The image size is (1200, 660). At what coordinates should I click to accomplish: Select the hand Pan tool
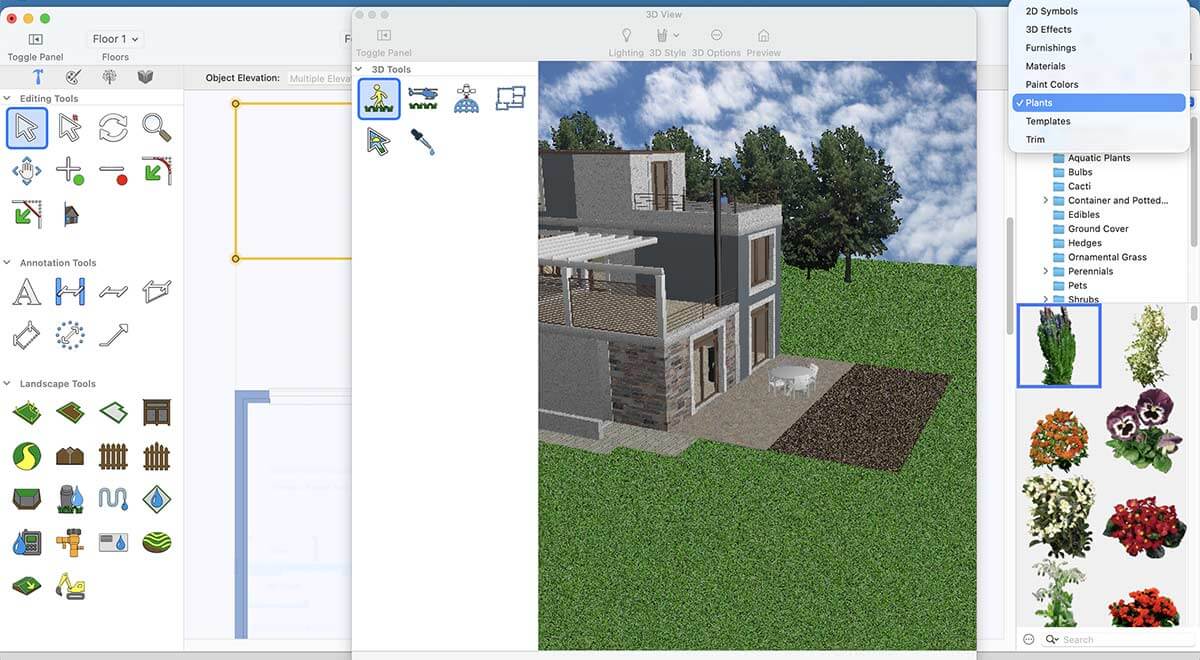pos(26,170)
